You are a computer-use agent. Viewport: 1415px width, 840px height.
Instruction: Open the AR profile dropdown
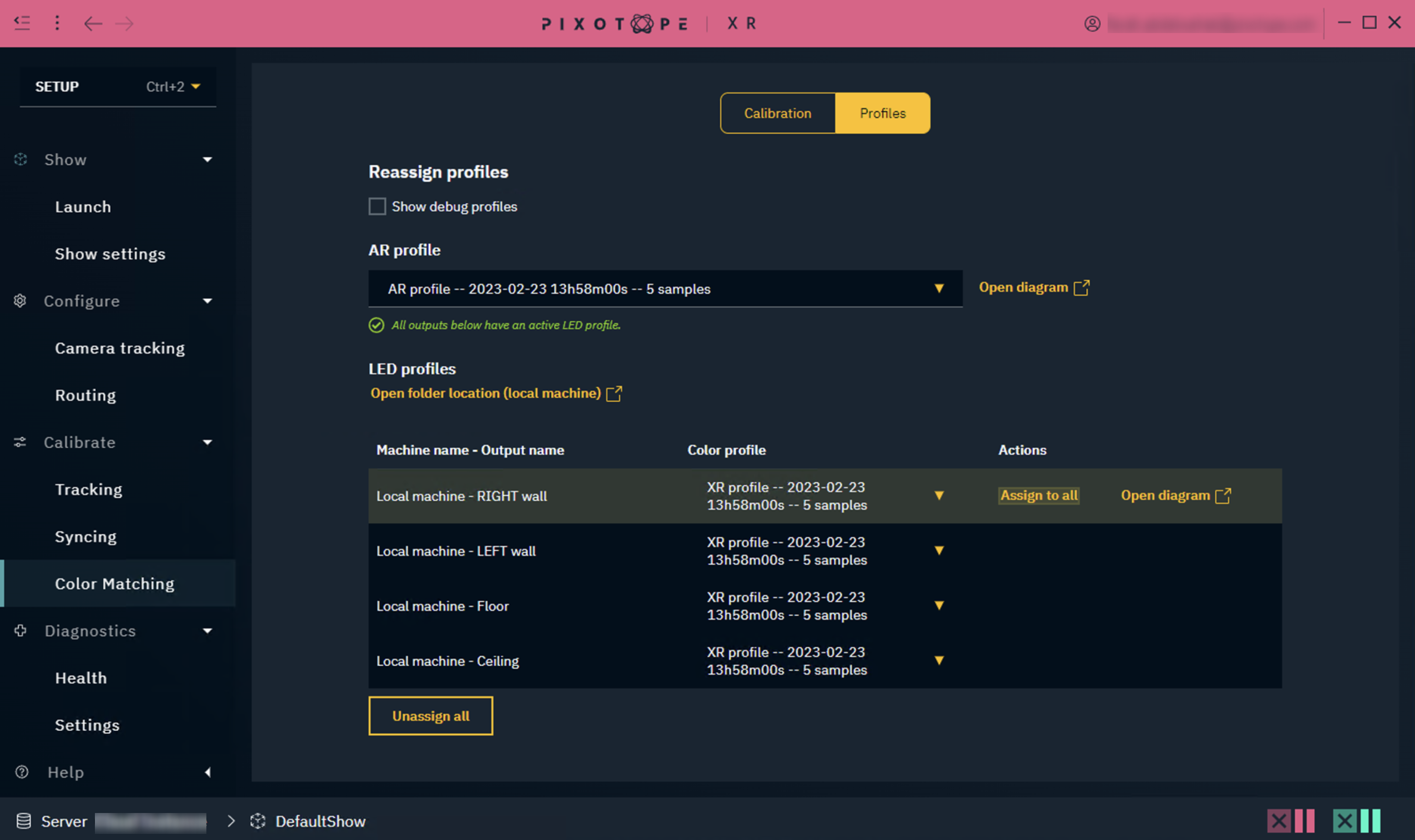pyautogui.click(x=665, y=289)
